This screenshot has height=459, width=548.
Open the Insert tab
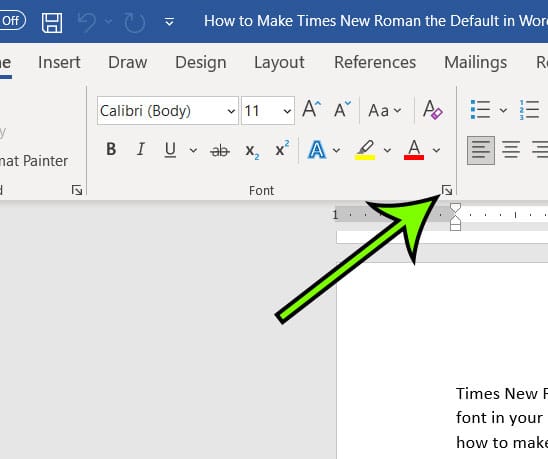[x=59, y=62]
